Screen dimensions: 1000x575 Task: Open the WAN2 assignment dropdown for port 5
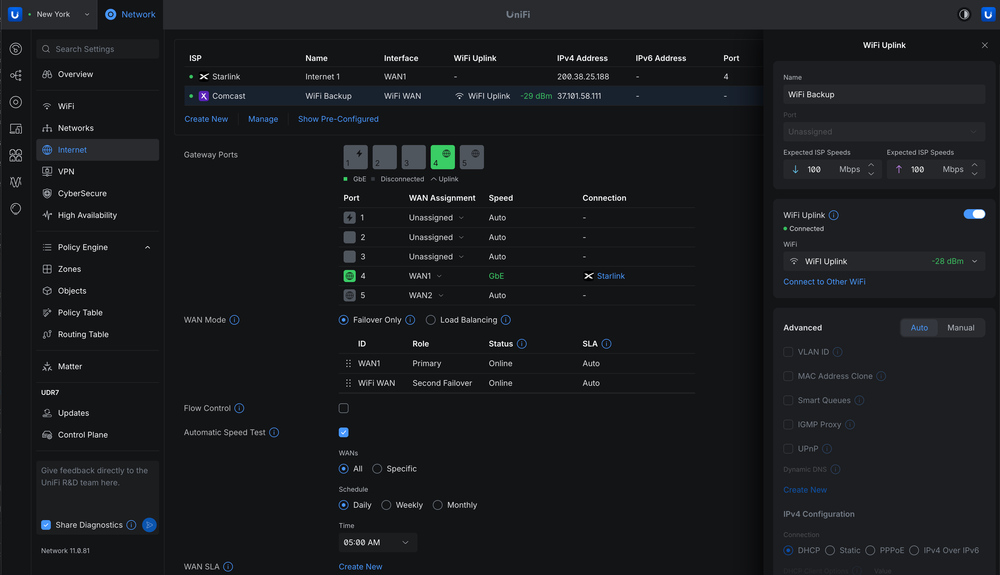426,295
